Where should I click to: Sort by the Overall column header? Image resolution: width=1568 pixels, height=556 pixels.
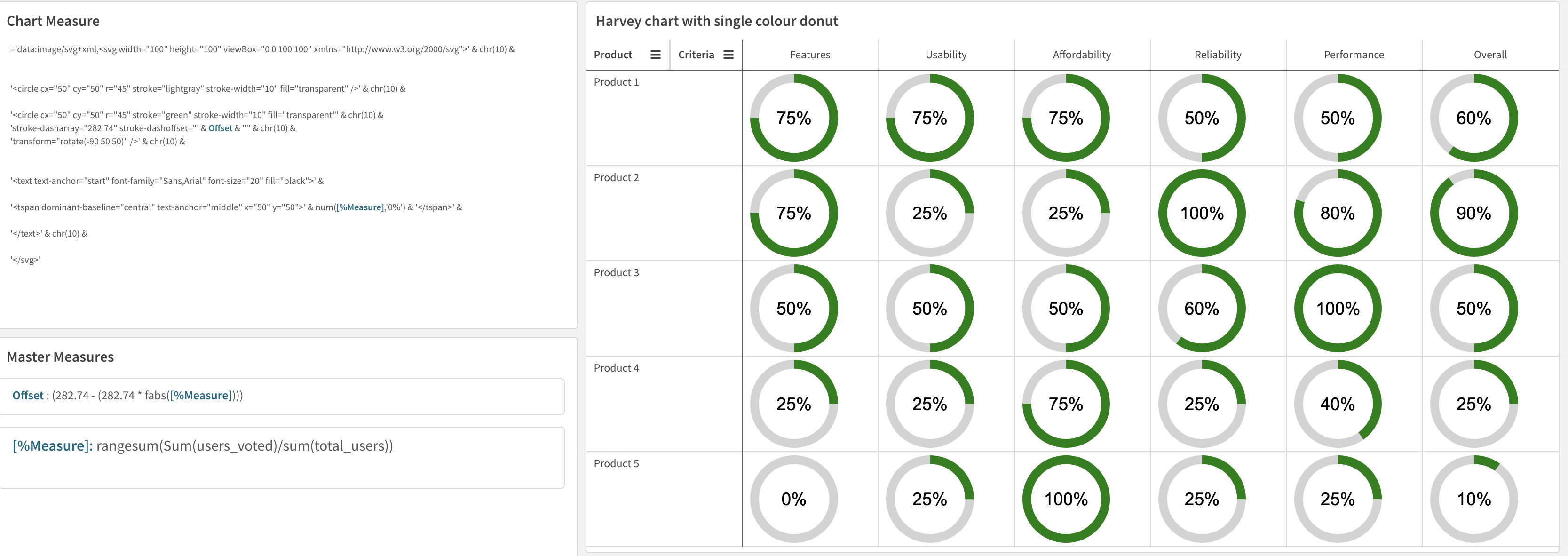point(1489,54)
